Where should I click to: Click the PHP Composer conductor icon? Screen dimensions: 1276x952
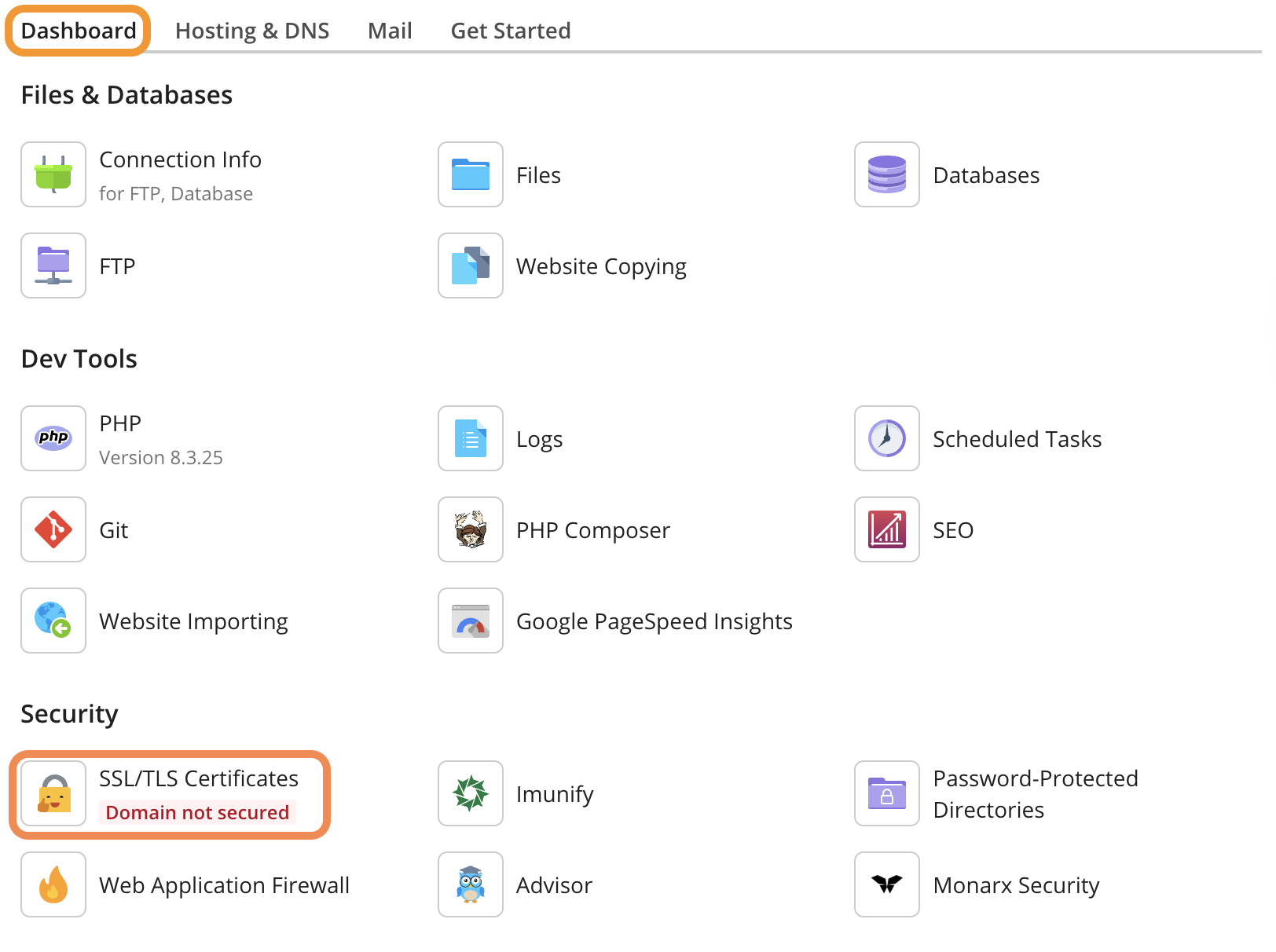pyautogui.click(x=470, y=529)
